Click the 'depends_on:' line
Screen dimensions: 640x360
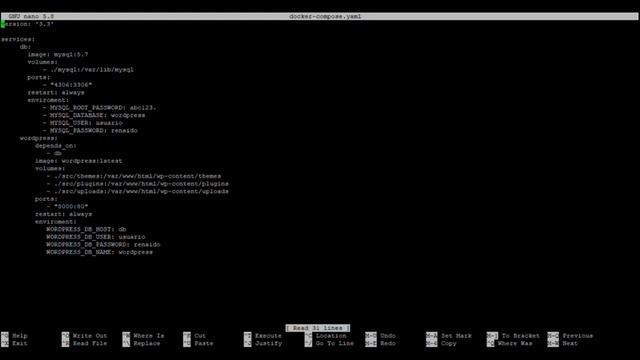coord(56,146)
